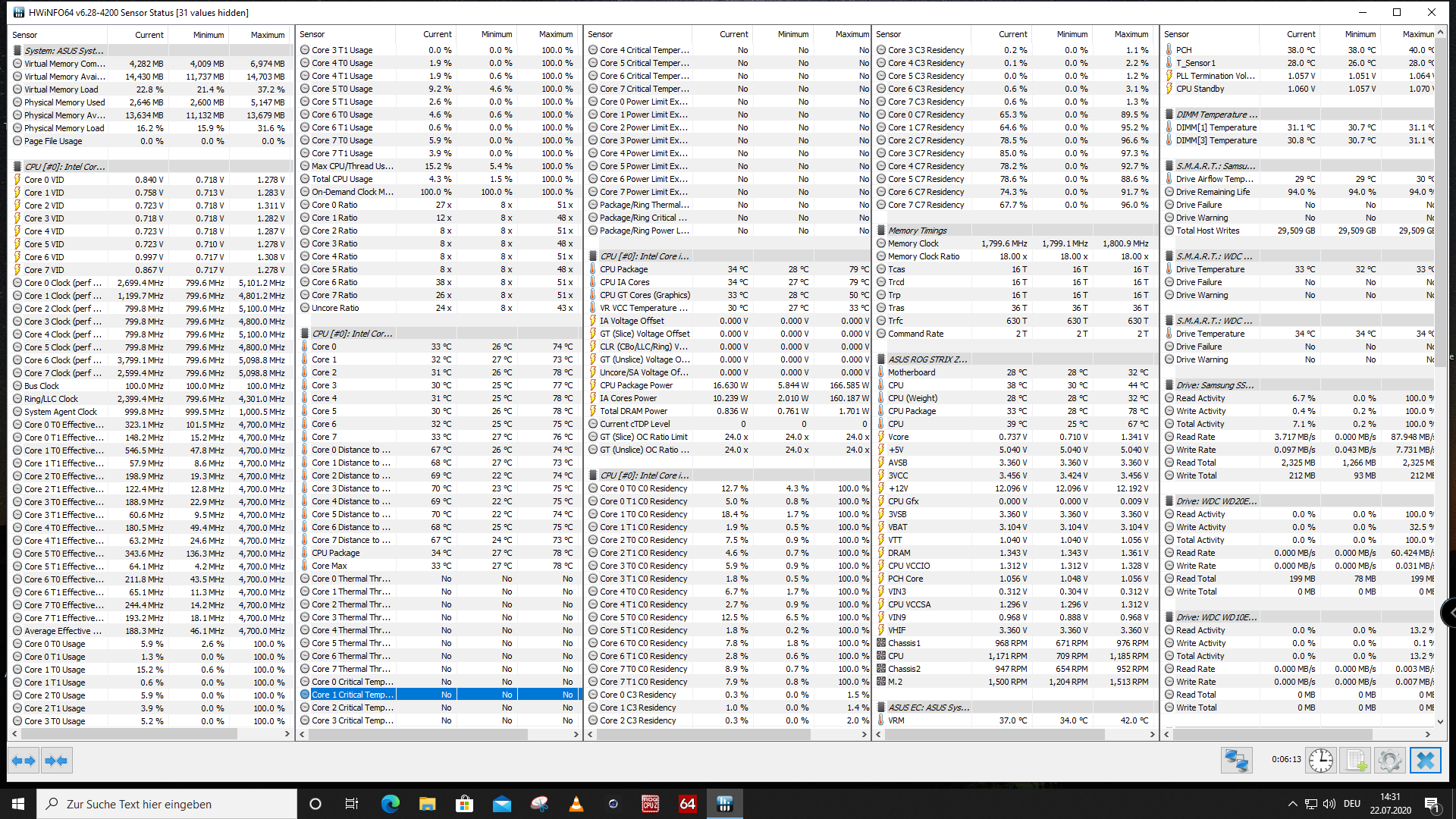The width and height of the screenshot is (1456, 819).
Task: Select the Motherboard temperature row
Action: coord(1015,372)
